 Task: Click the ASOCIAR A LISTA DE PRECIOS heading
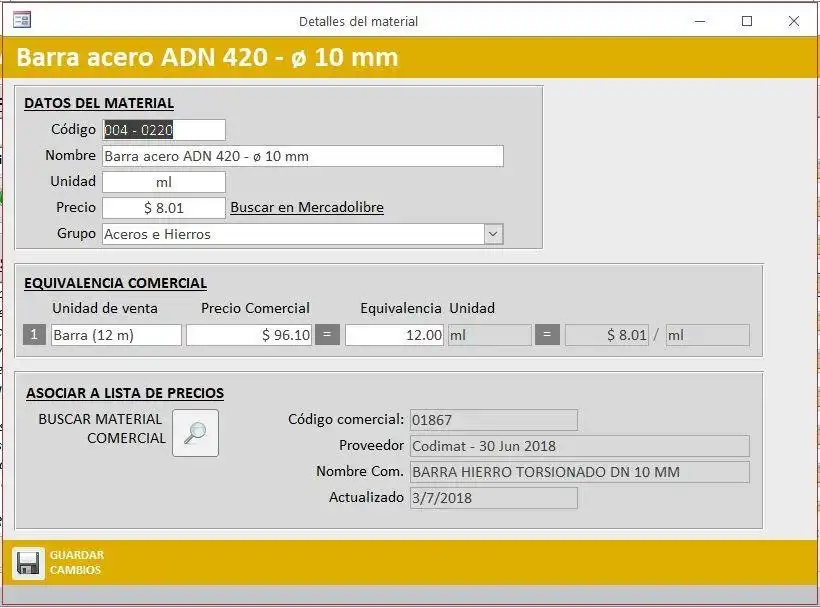[x=125, y=393]
